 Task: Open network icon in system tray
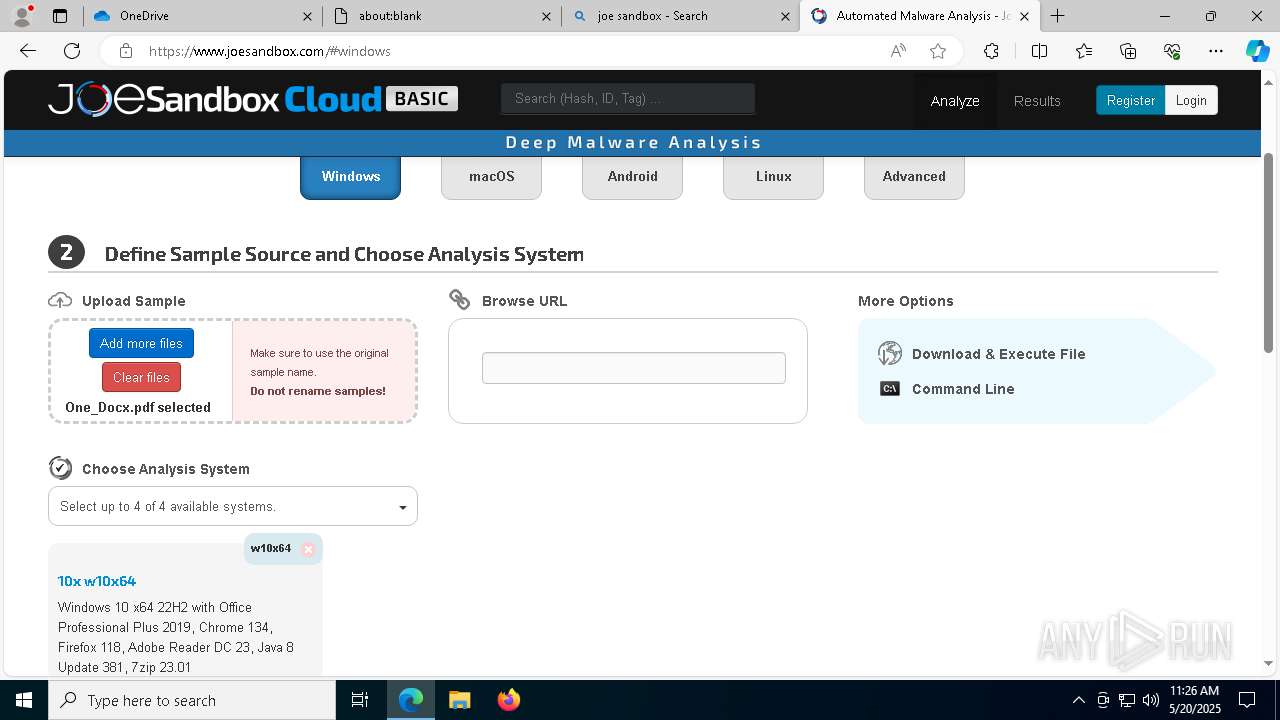click(1127, 700)
